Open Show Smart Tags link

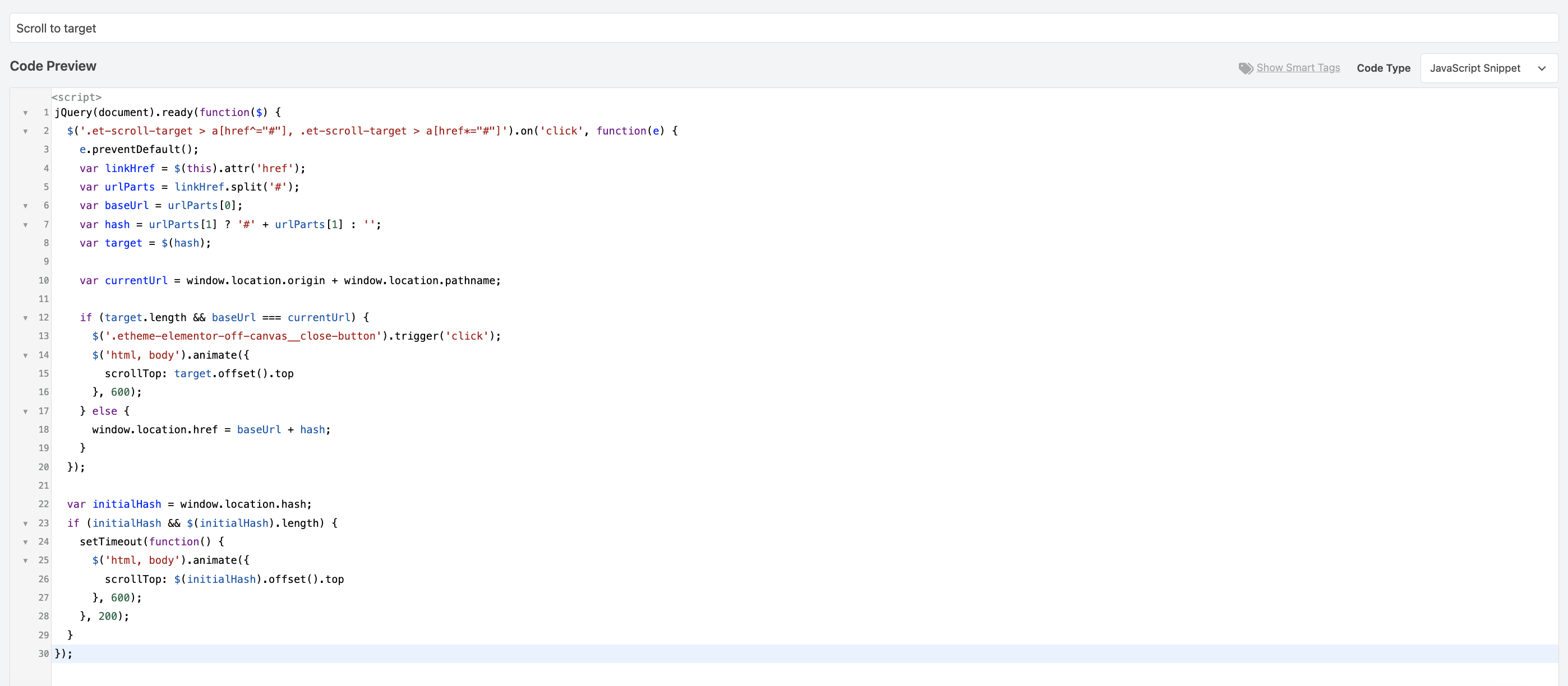click(1298, 67)
